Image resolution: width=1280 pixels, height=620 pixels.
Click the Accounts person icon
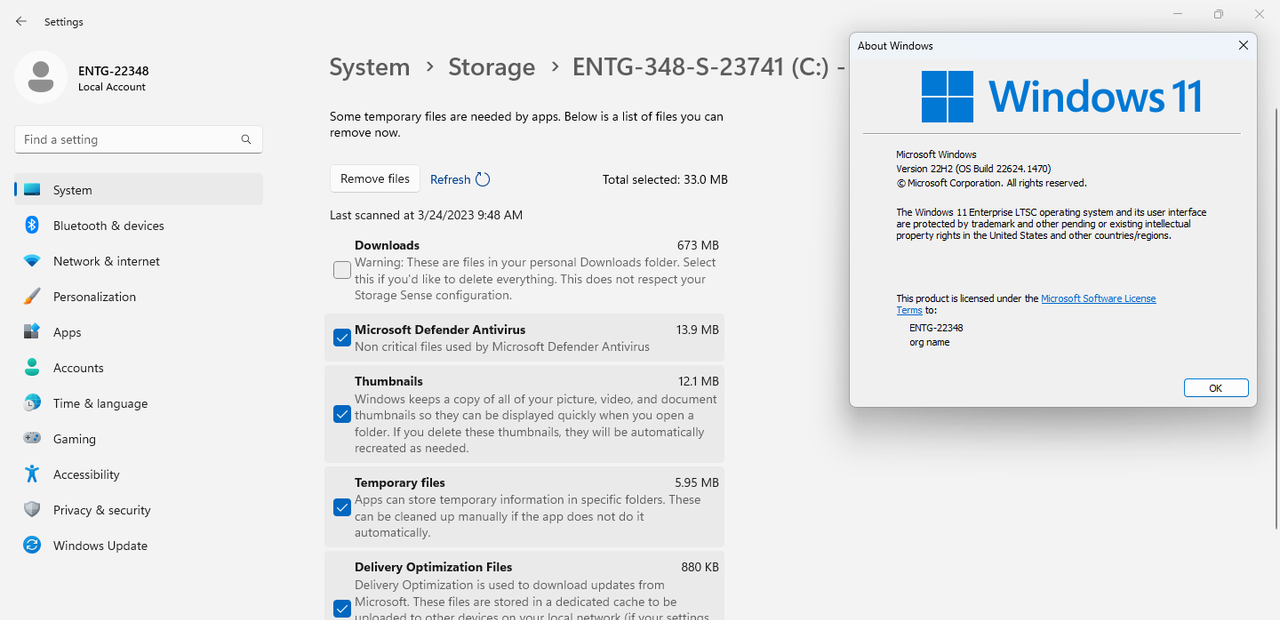click(x=32, y=367)
